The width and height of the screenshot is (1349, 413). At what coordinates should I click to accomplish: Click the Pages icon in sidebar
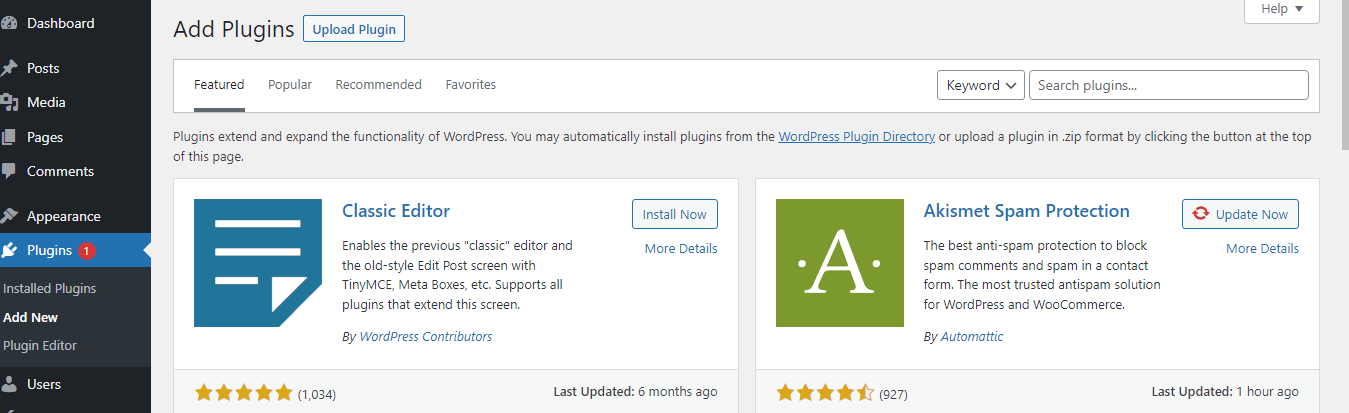pyautogui.click(x=9, y=137)
